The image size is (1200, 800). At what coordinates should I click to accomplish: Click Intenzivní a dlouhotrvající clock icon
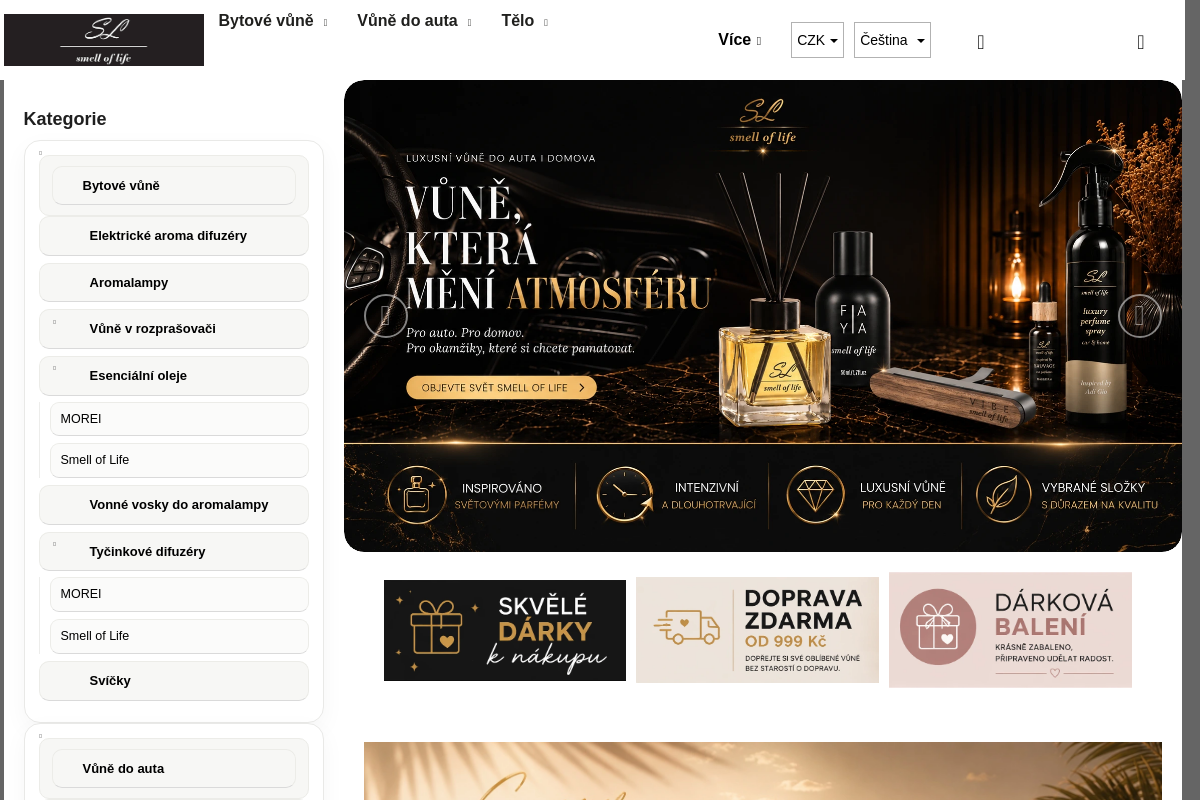pos(624,495)
